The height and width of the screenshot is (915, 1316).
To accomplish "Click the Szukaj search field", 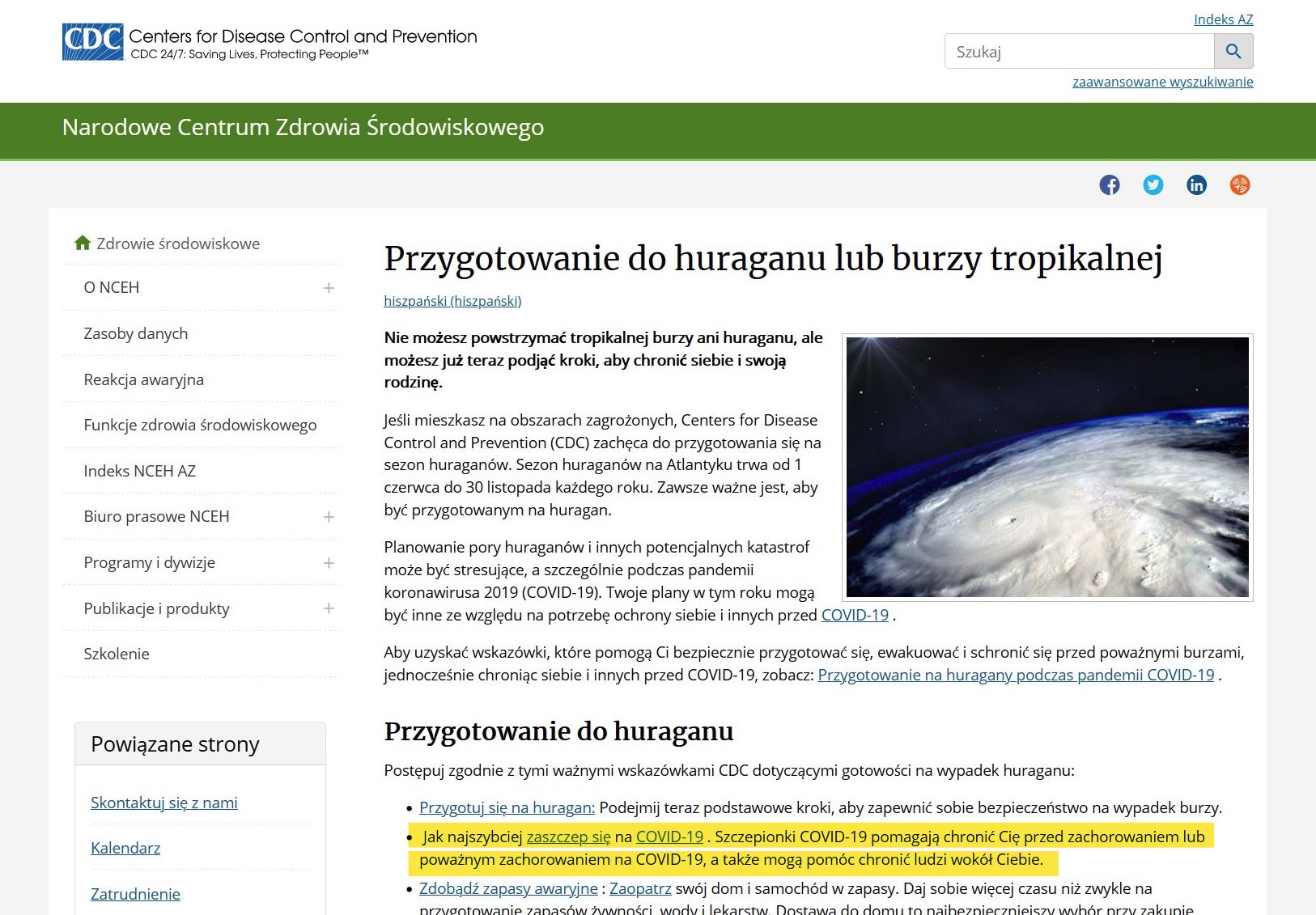I will tap(1080, 51).
